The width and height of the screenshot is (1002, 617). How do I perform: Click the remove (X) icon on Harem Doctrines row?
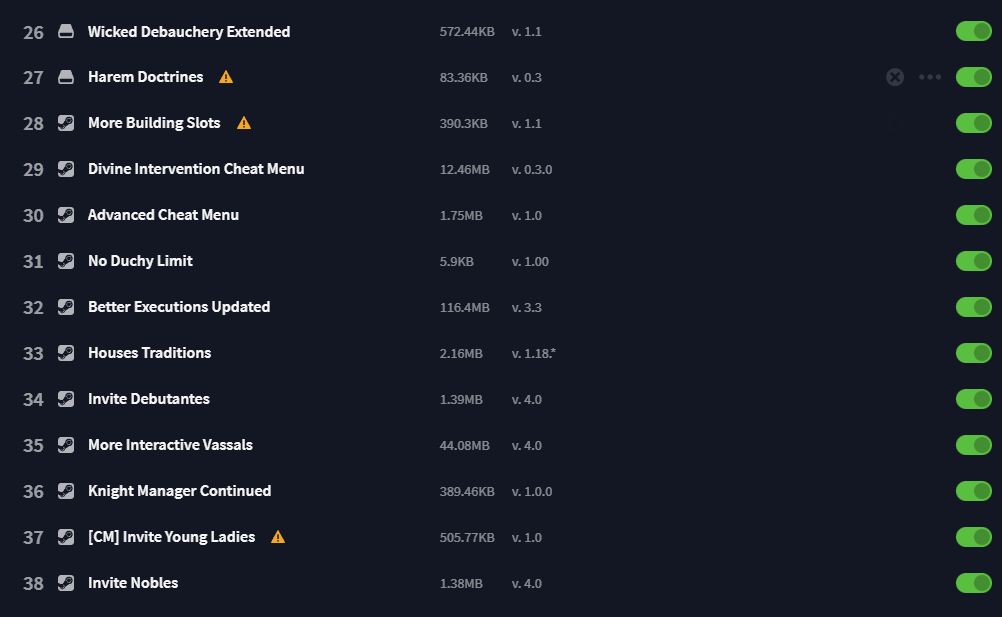895,77
